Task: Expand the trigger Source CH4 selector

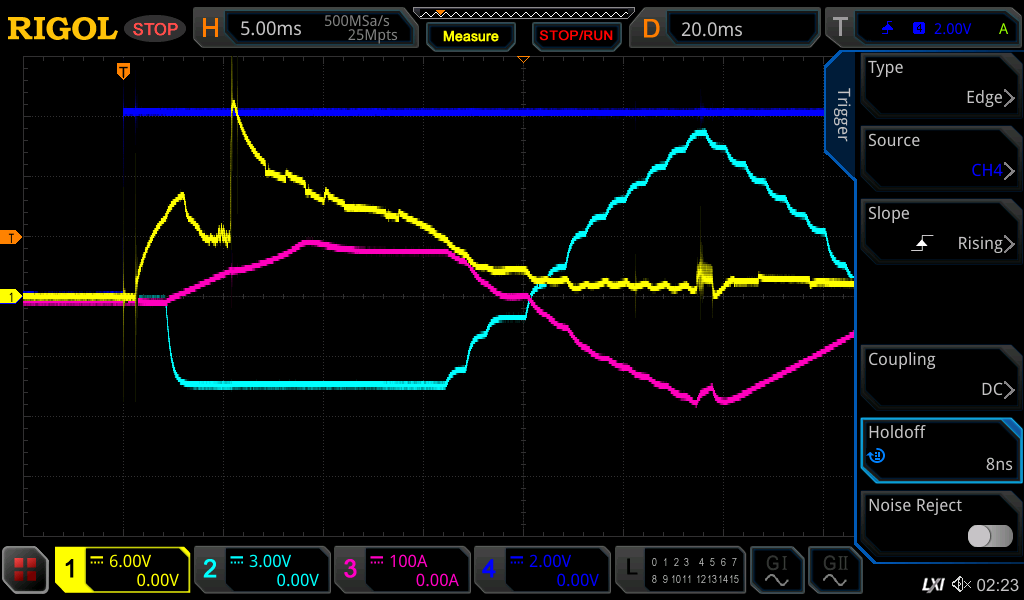Action: [938, 157]
